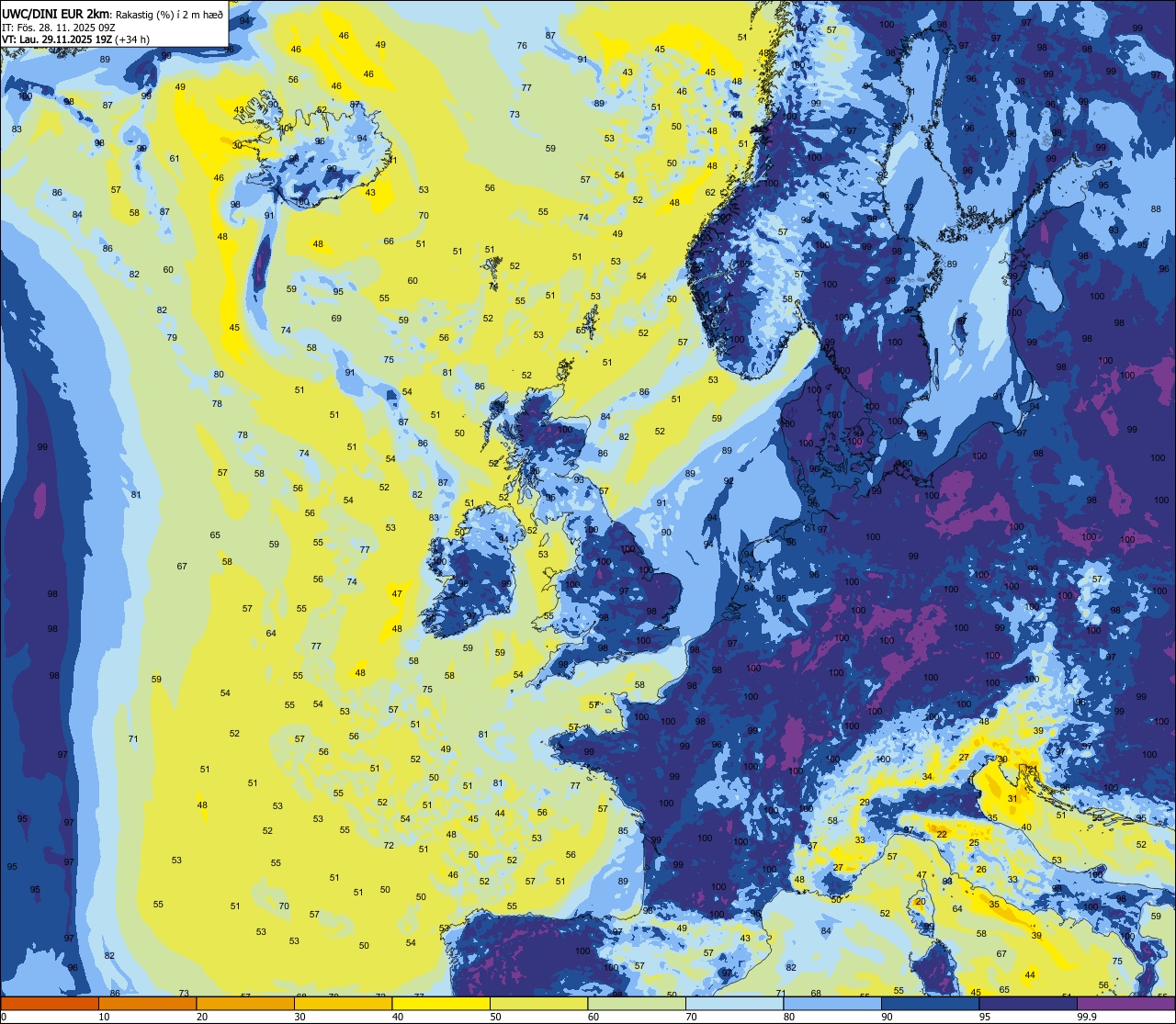
Task: Select the purple legend swatch above 99.9%
Action: click(x=1125, y=1003)
